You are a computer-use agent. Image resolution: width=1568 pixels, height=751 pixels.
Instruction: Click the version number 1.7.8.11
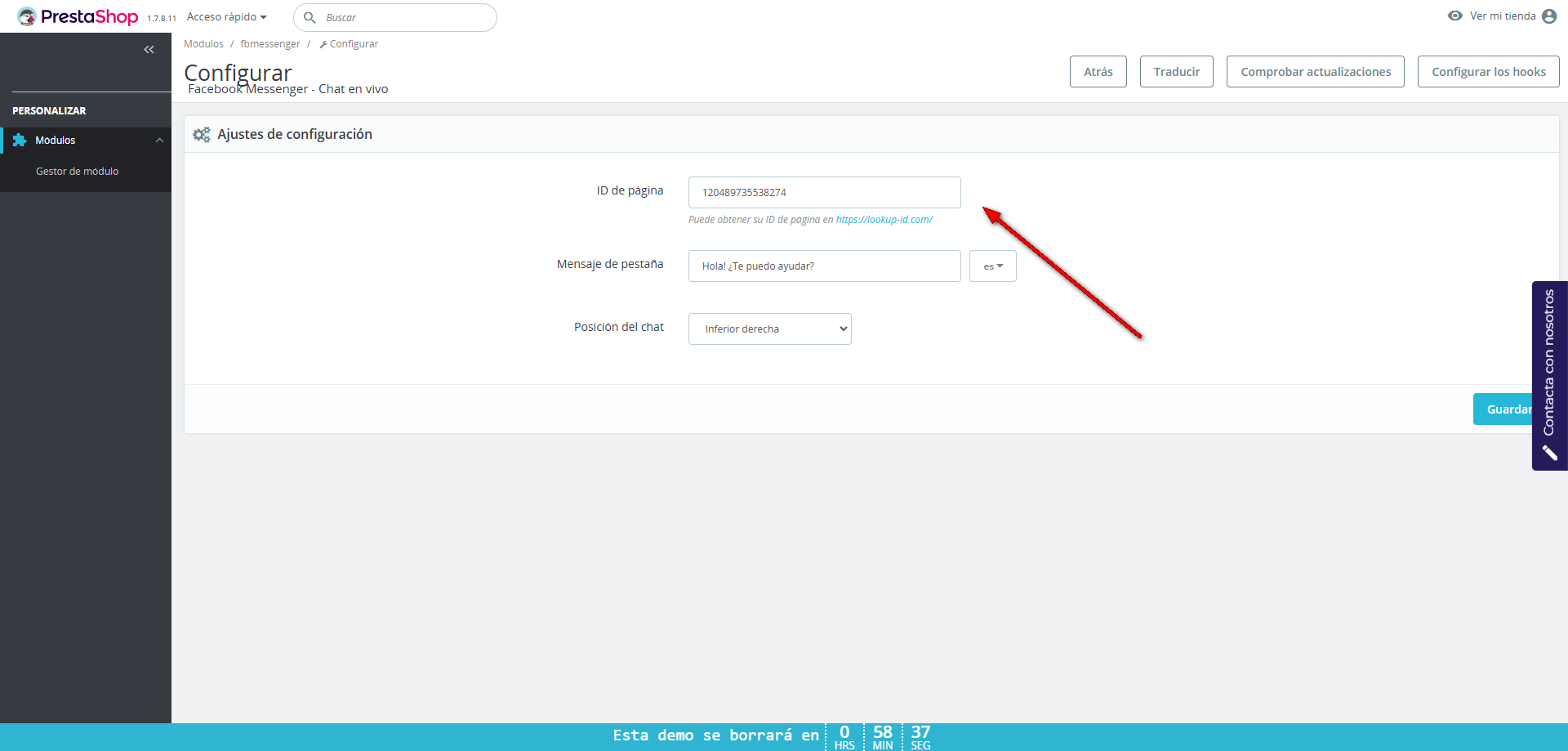click(162, 18)
